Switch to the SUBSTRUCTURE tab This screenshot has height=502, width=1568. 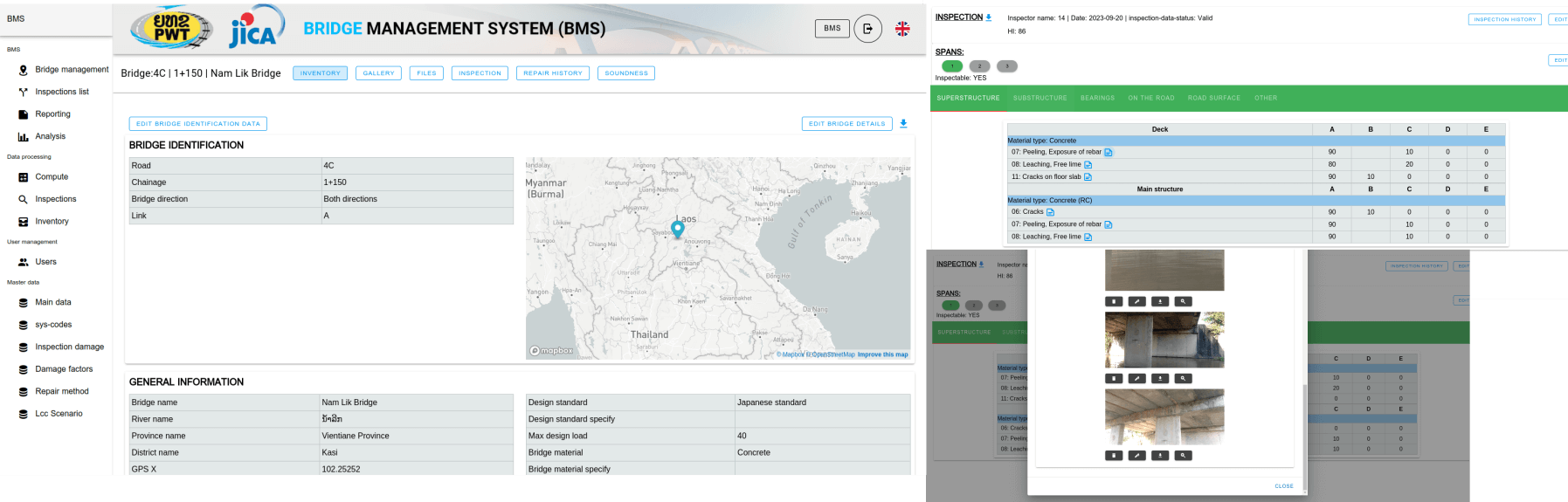(1040, 98)
